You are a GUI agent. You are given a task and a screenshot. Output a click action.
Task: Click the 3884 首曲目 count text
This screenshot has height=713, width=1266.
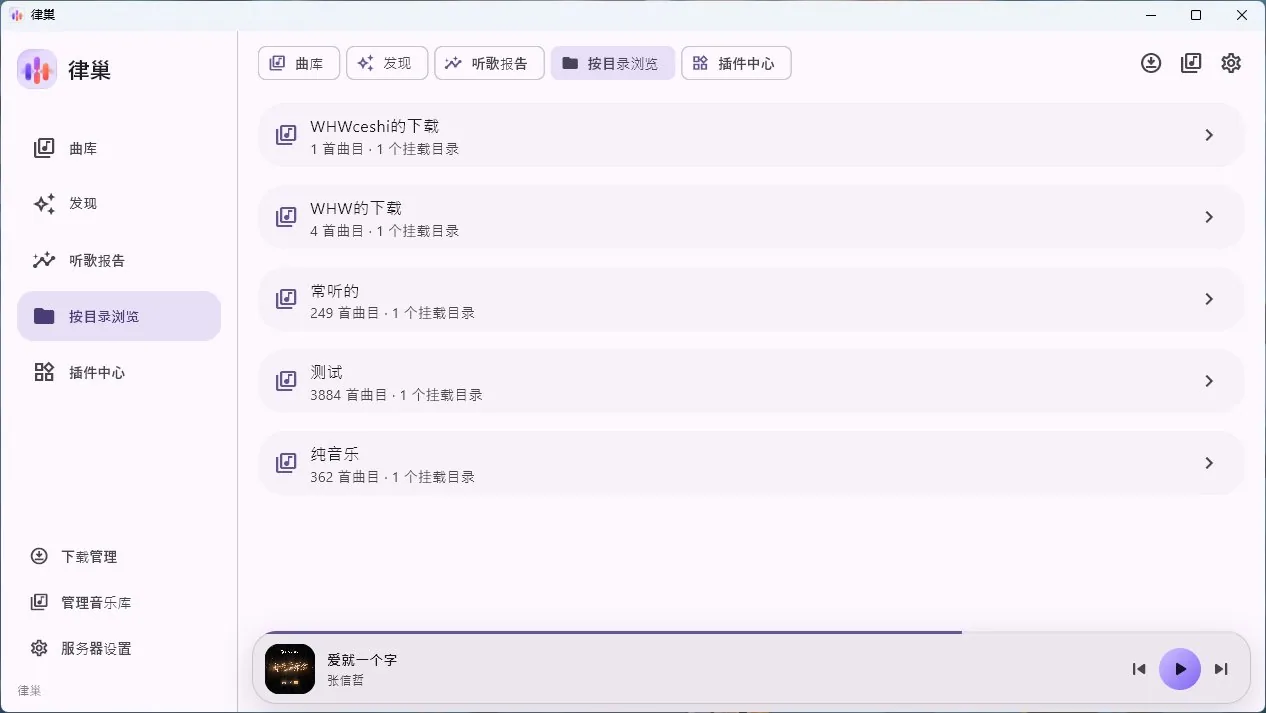click(348, 395)
